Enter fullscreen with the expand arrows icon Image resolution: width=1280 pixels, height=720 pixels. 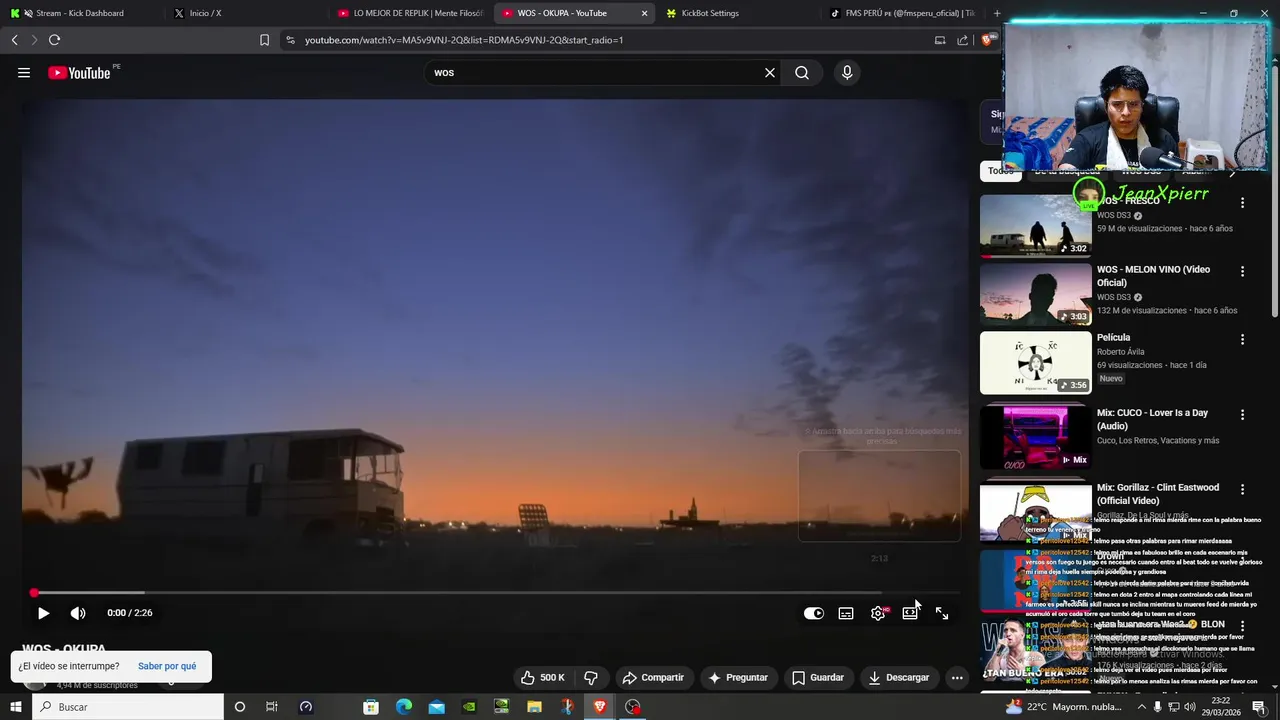point(942,613)
